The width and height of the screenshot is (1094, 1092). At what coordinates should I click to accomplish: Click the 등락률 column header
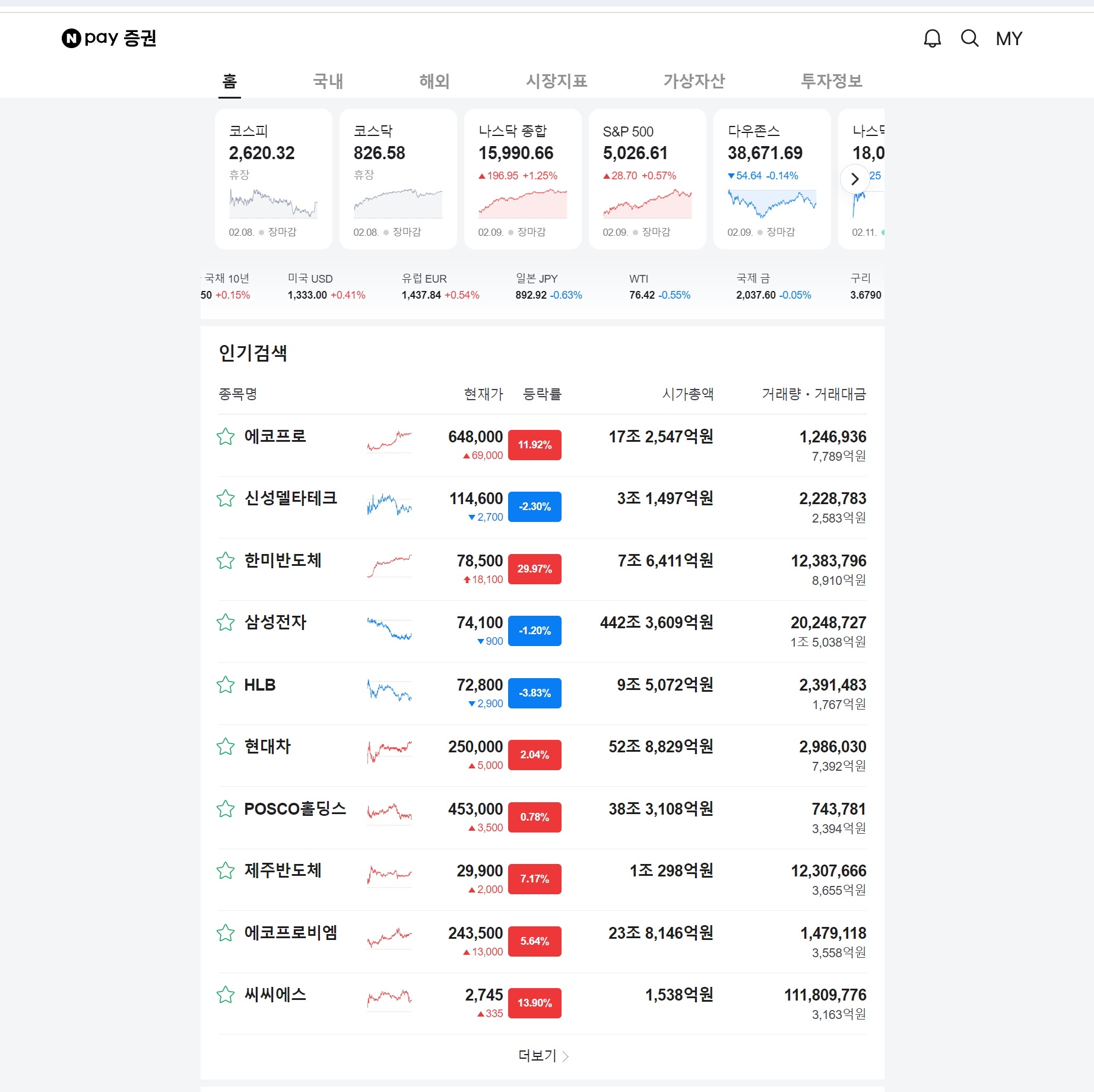(x=542, y=394)
